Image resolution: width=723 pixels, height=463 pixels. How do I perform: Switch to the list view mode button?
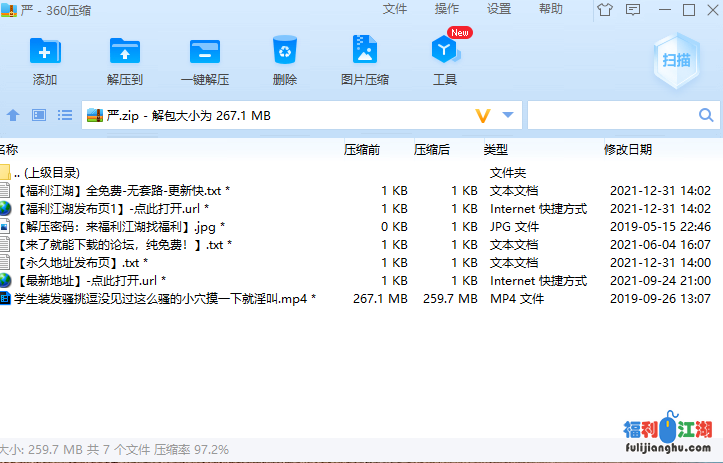(x=64, y=116)
